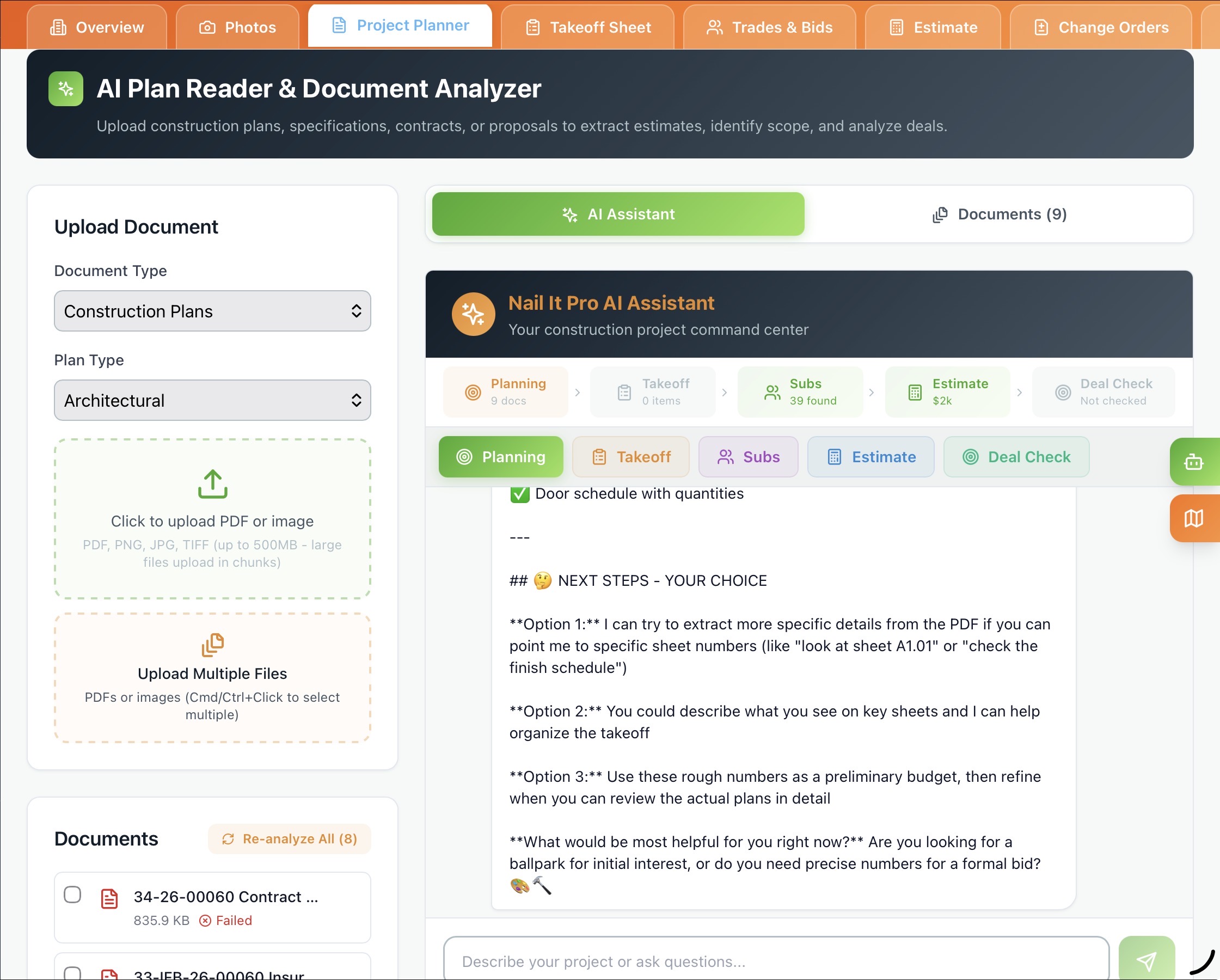Open the Document Type dropdown
1220x980 pixels.
pos(212,311)
